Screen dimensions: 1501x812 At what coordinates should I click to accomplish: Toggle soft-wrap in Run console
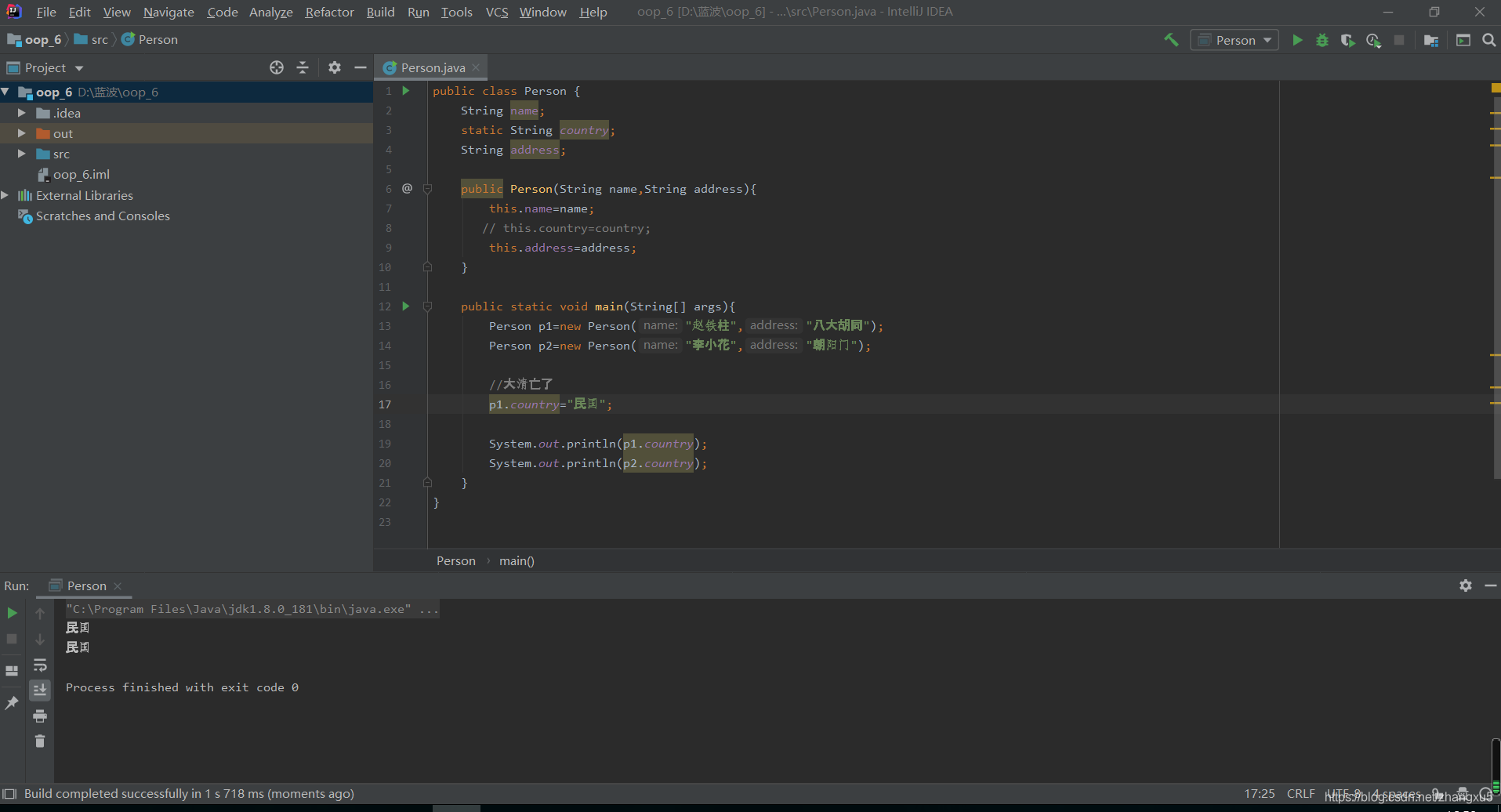40,665
